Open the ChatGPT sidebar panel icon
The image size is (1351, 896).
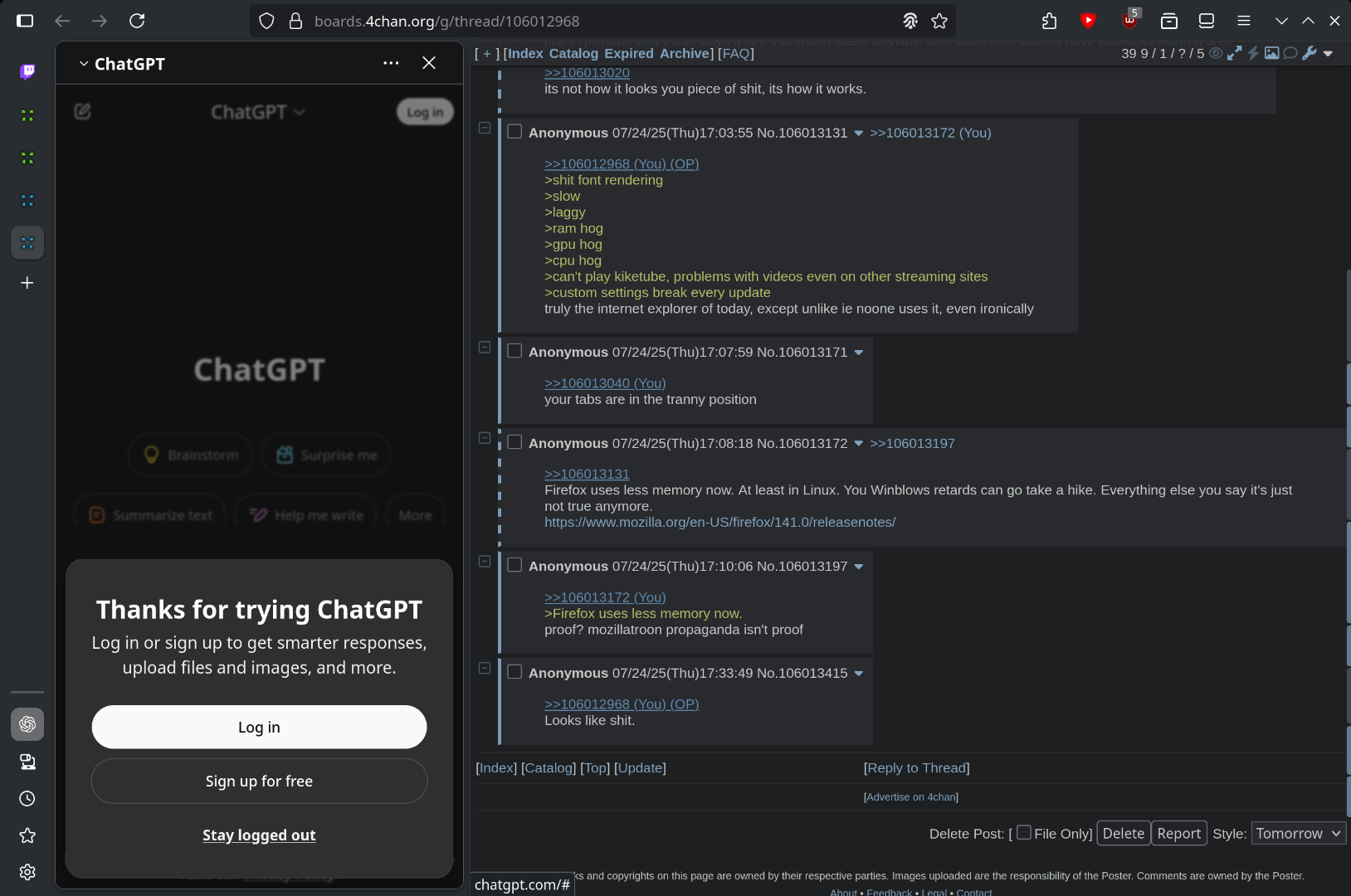(27, 724)
